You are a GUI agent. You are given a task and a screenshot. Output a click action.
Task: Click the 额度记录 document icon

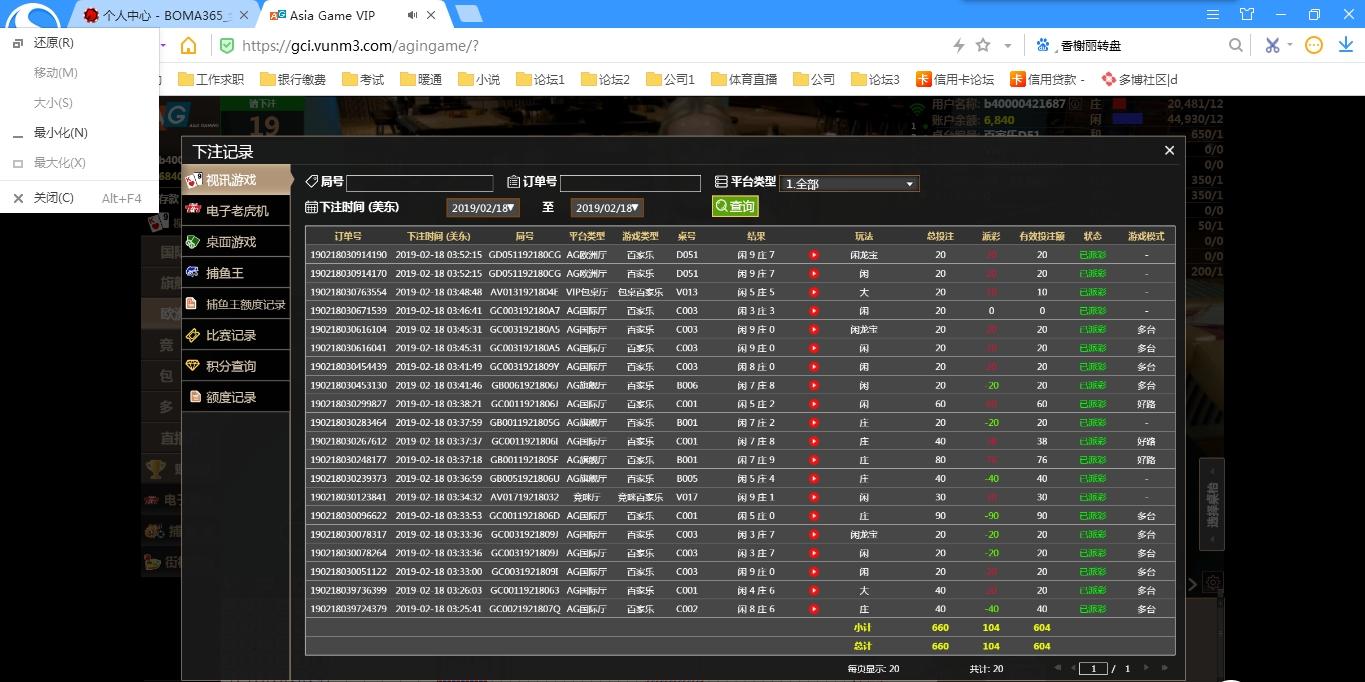click(194, 397)
